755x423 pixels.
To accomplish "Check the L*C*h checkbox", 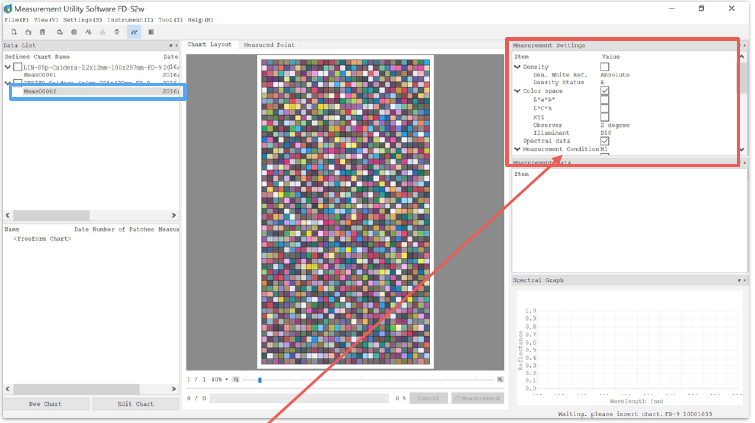I will point(604,108).
